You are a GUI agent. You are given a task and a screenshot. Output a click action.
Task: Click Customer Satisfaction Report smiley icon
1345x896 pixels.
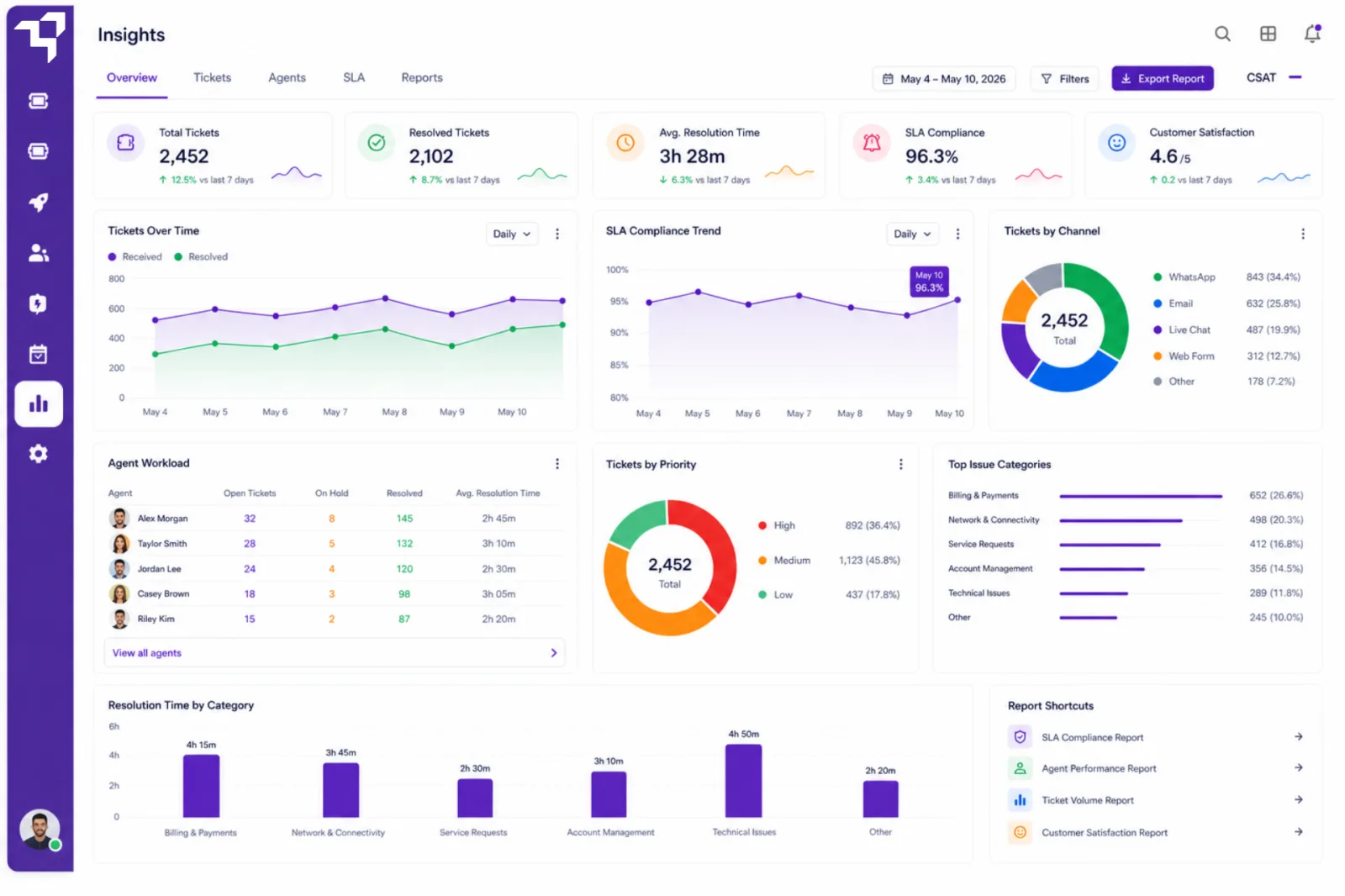(x=1020, y=832)
